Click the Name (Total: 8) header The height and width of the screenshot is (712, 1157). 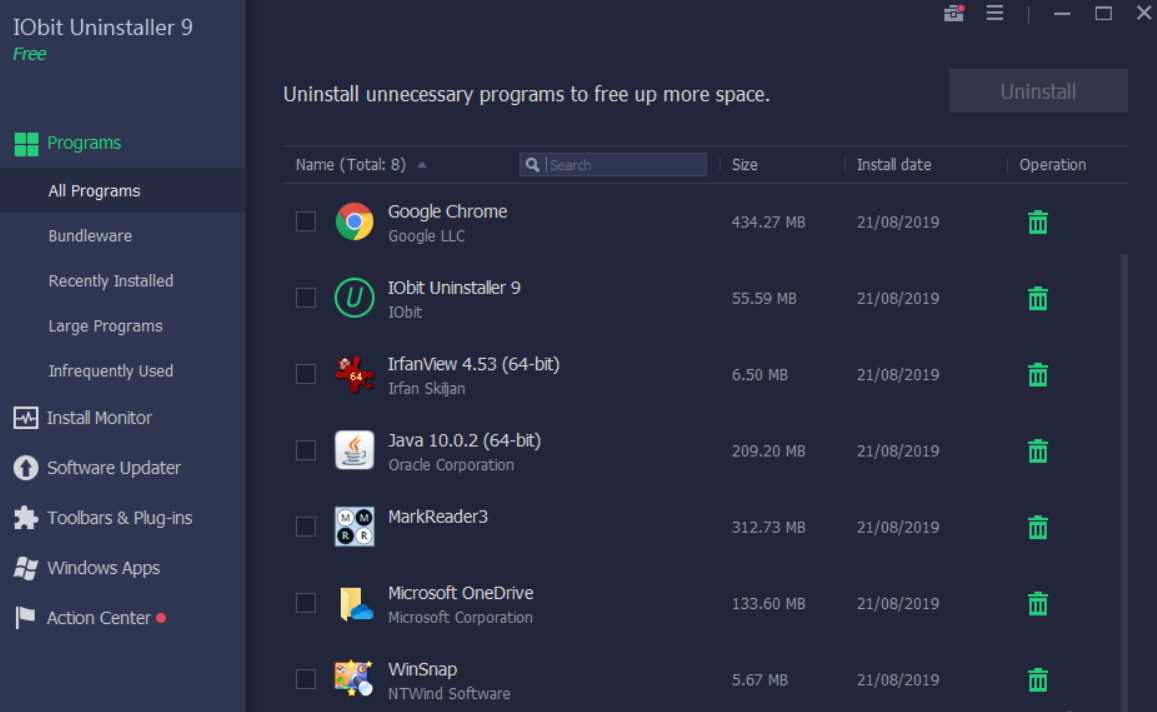point(350,165)
